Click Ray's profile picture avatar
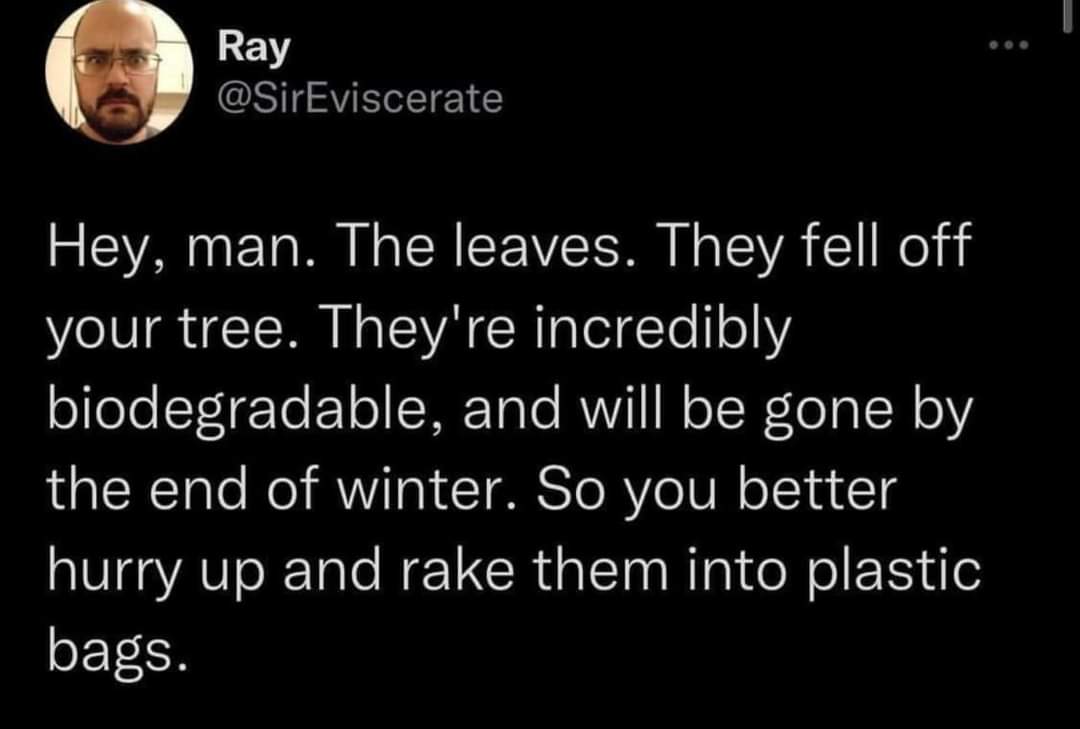Screen dimensions: 1080x729 click(x=119, y=72)
